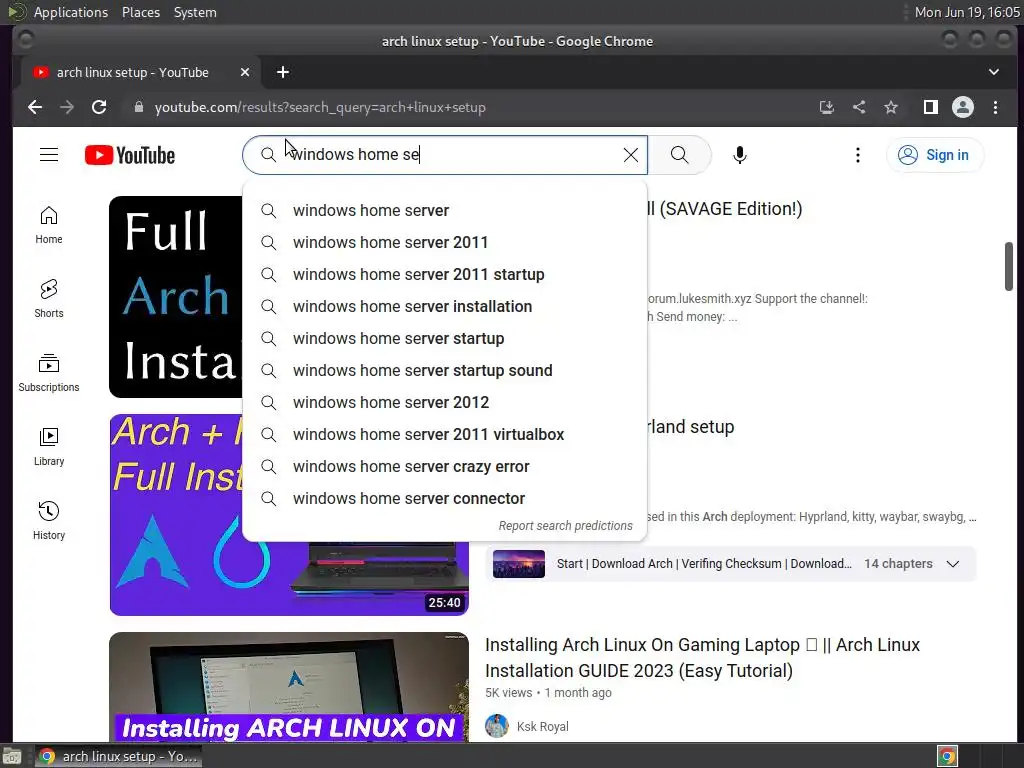Open History in the sidebar
Image resolution: width=1024 pixels, height=768 pixels.
click(x=49, y=520)
